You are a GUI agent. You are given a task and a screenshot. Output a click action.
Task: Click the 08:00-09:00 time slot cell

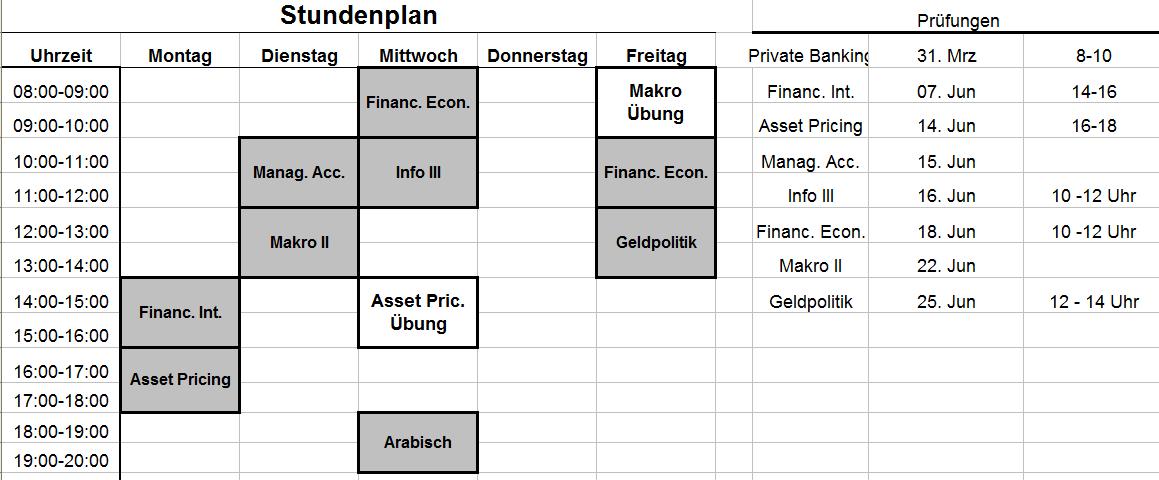point(61,92)
